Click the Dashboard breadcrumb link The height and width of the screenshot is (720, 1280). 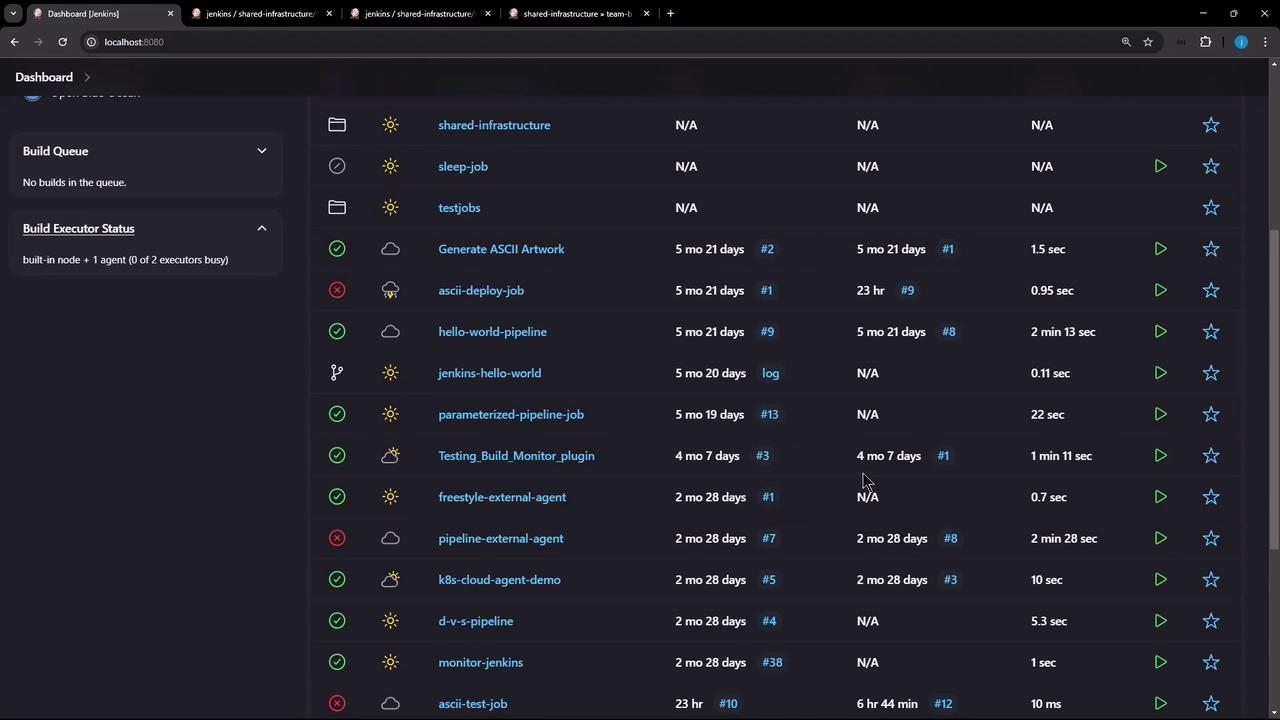(x=44, y=77)
